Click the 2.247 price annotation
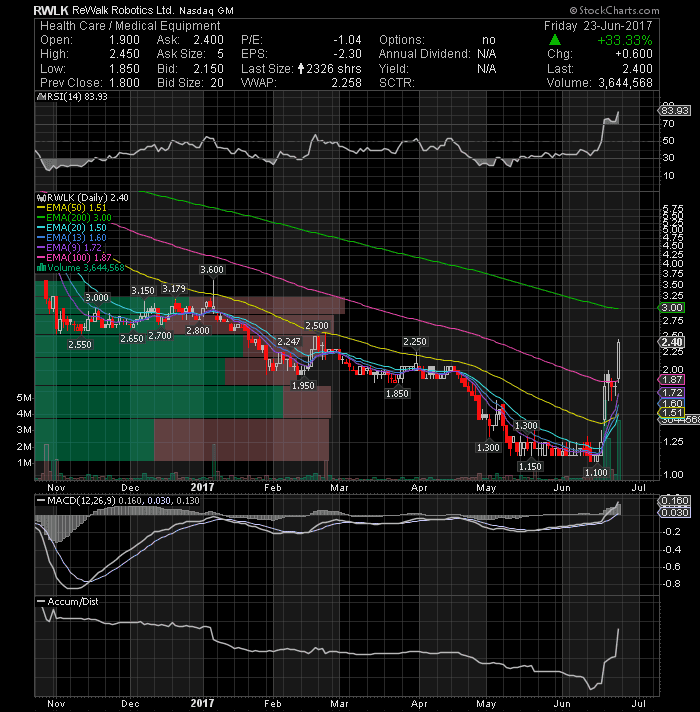700x712 pixels. (x=289, y=341)
